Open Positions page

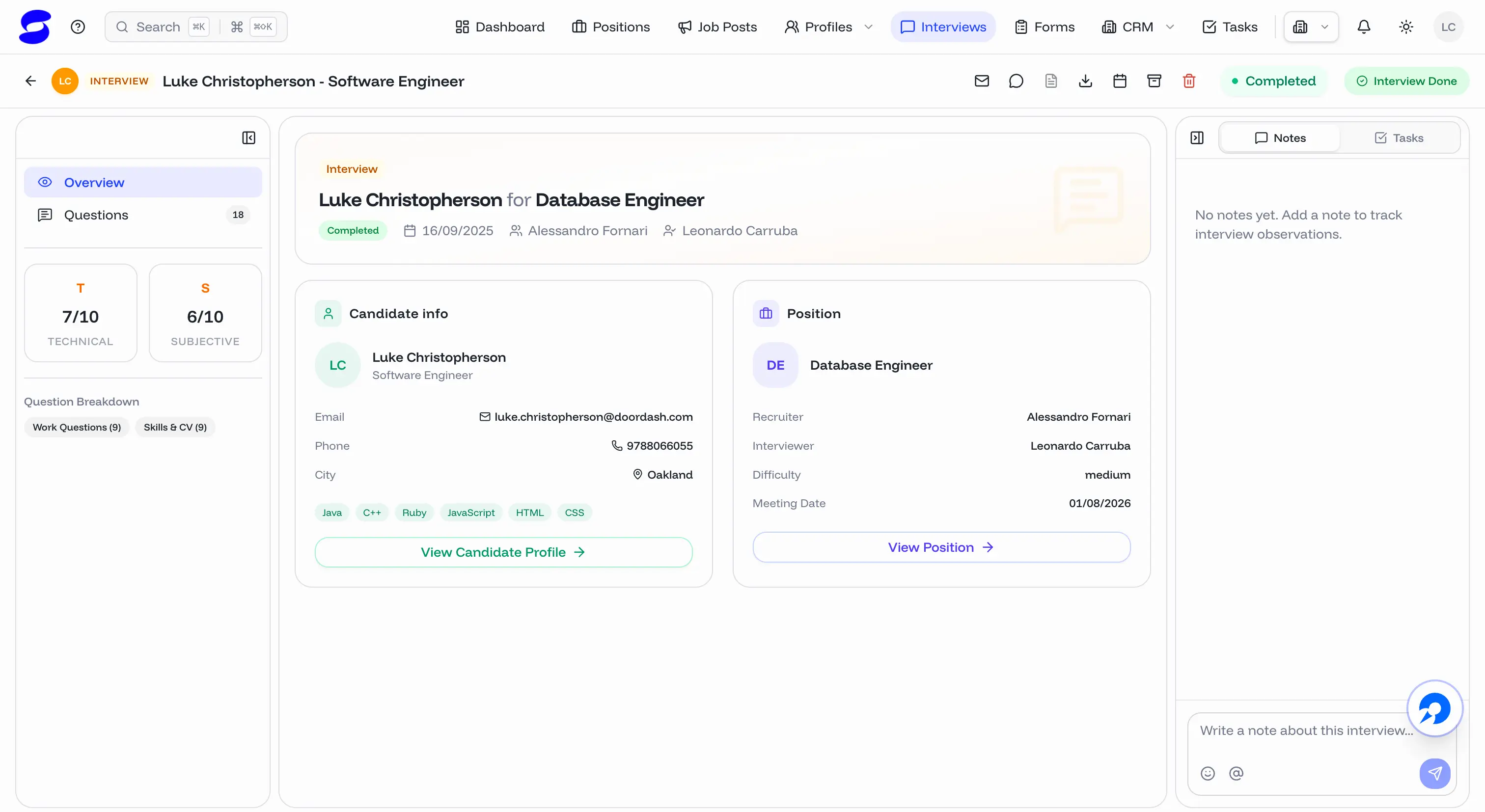pyautogui.click(x=610, y=27)
